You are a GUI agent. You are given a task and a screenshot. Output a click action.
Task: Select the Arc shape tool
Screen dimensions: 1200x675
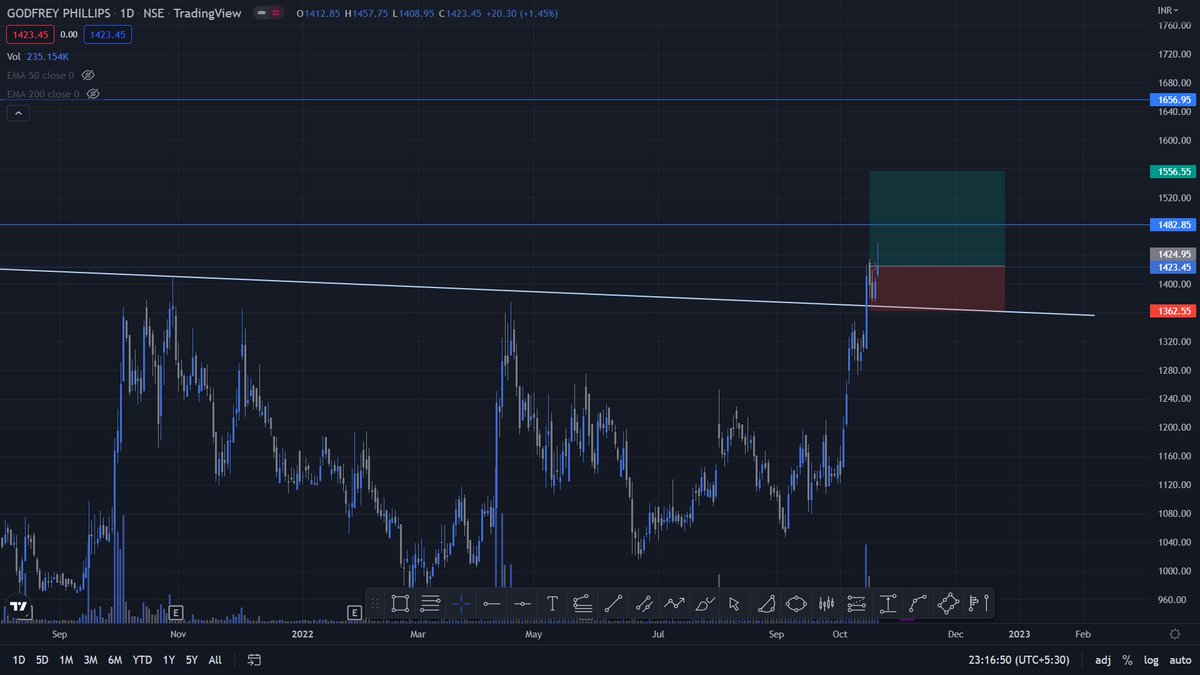[x=766, y=603]
